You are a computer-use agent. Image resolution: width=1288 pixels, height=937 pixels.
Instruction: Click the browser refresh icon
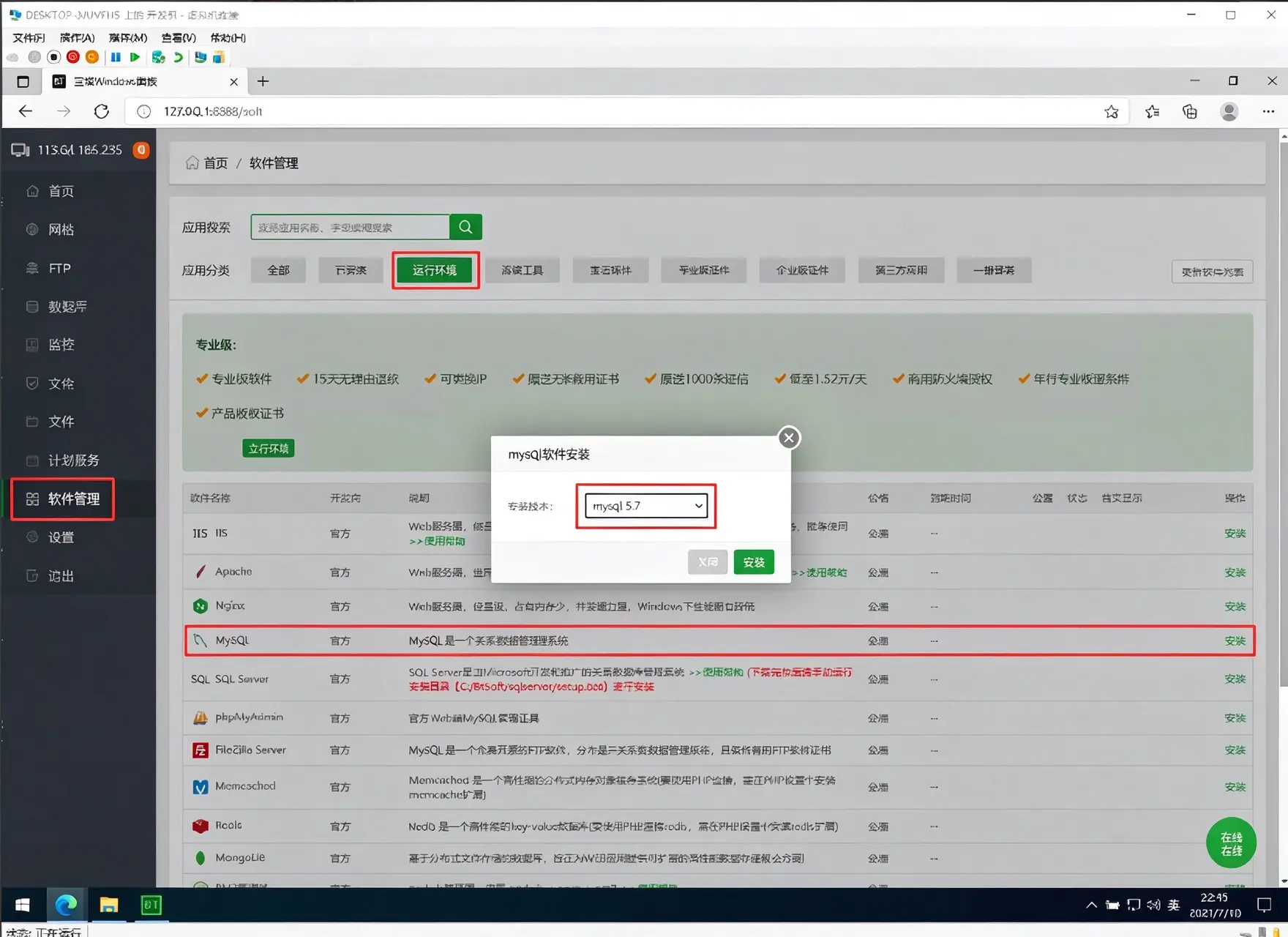102,111
